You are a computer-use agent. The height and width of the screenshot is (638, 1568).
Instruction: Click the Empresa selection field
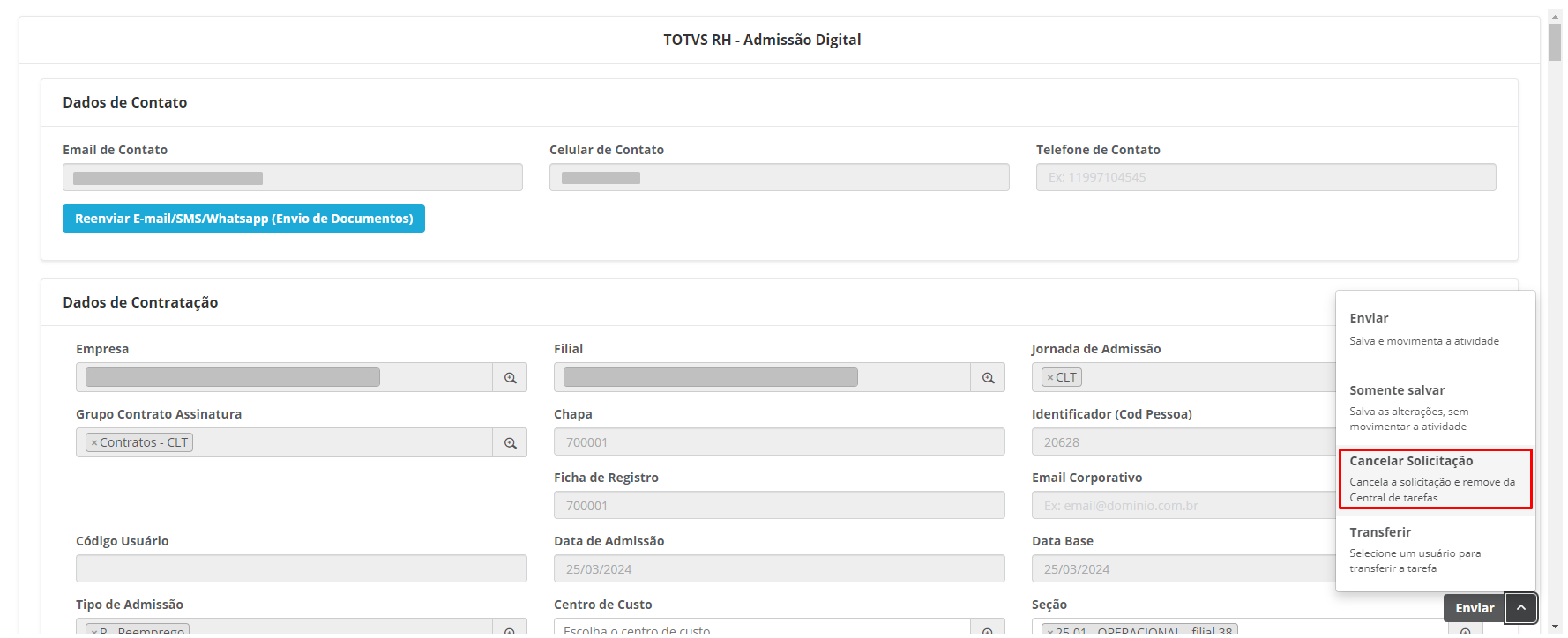(284, 377)
